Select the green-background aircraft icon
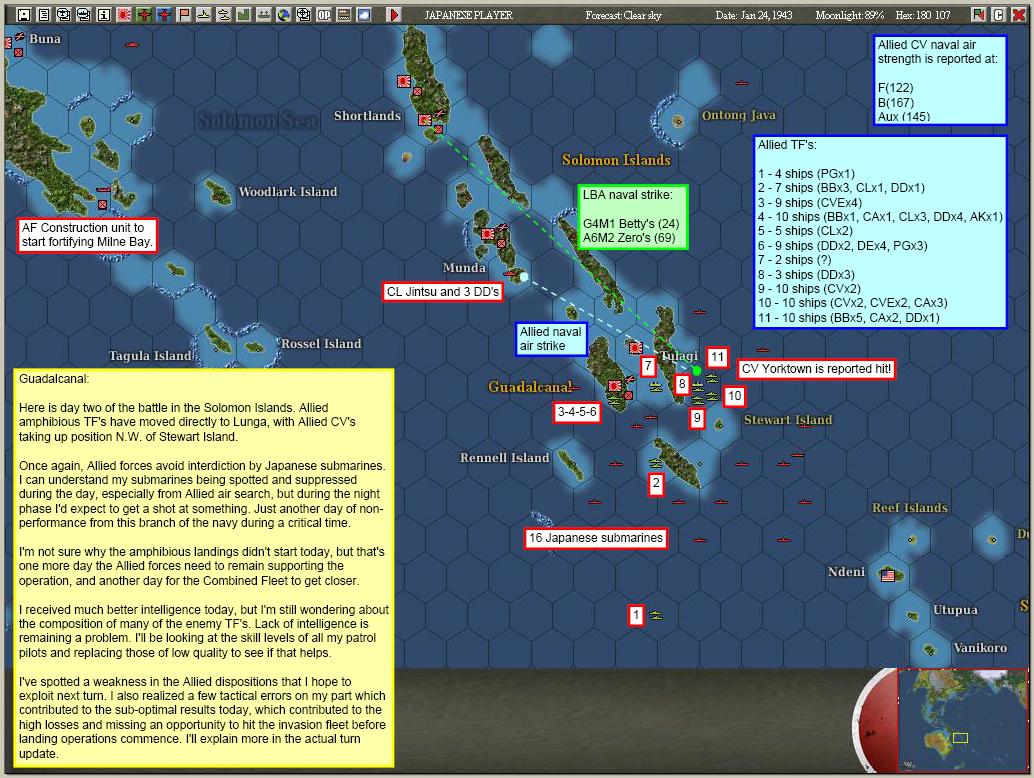The height and width of the screenshot is (778, 1034). pyautogui.click(x=144, y=15)
